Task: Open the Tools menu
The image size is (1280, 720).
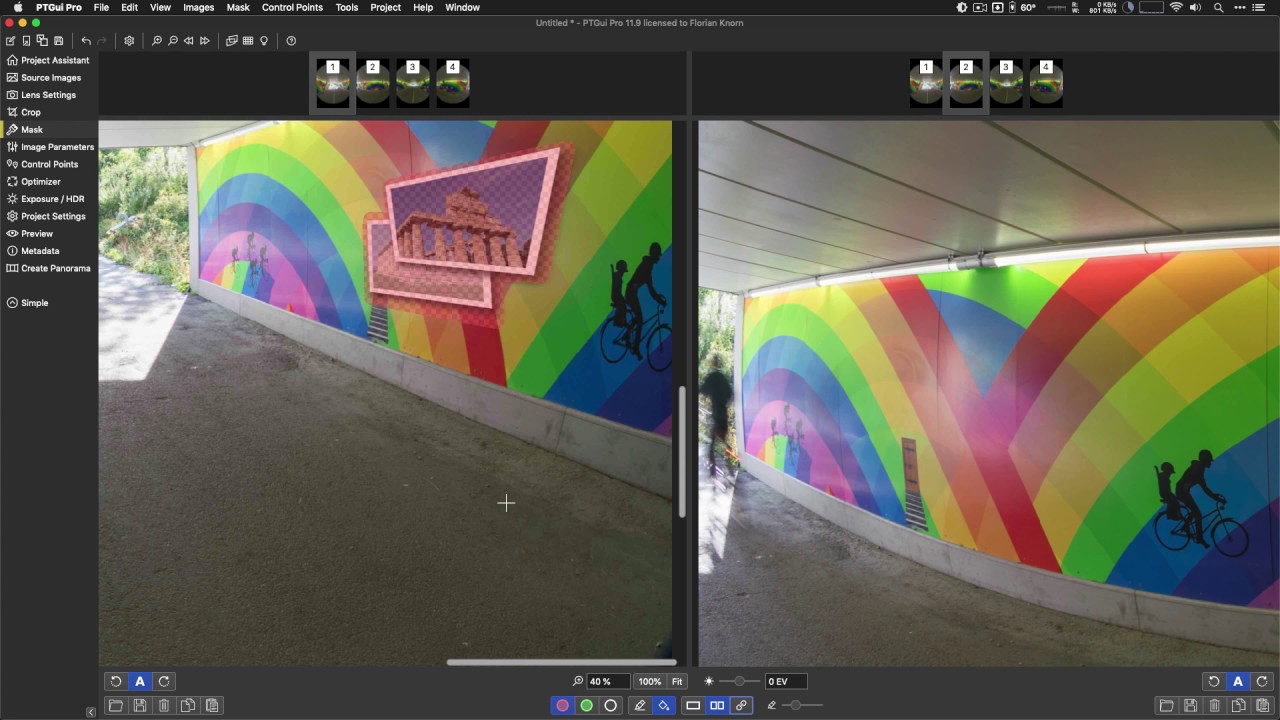Action: click(x=347, y=7)
